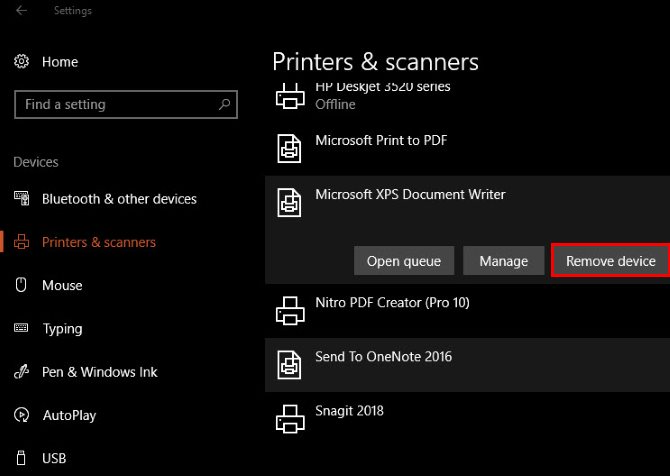The width and height of the screenshot is (670, 476).
Task: Click the back arrow in Settings
Action: pos(21,12)
